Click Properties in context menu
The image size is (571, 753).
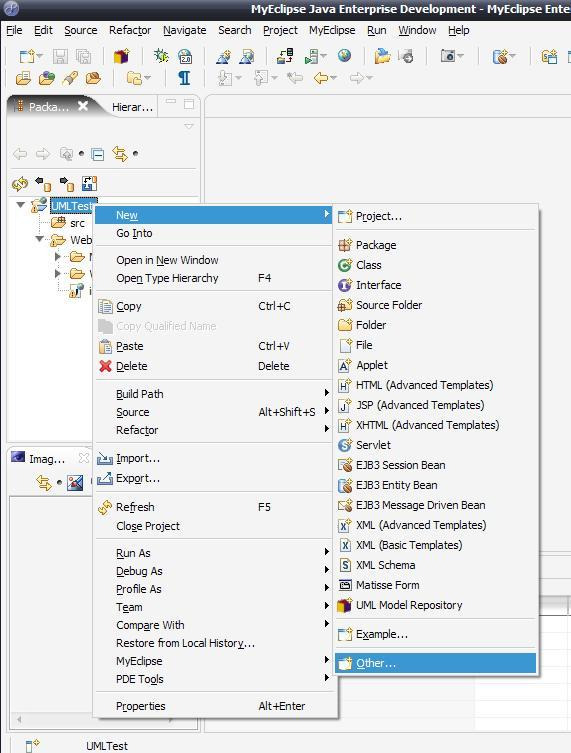(214, 706)
